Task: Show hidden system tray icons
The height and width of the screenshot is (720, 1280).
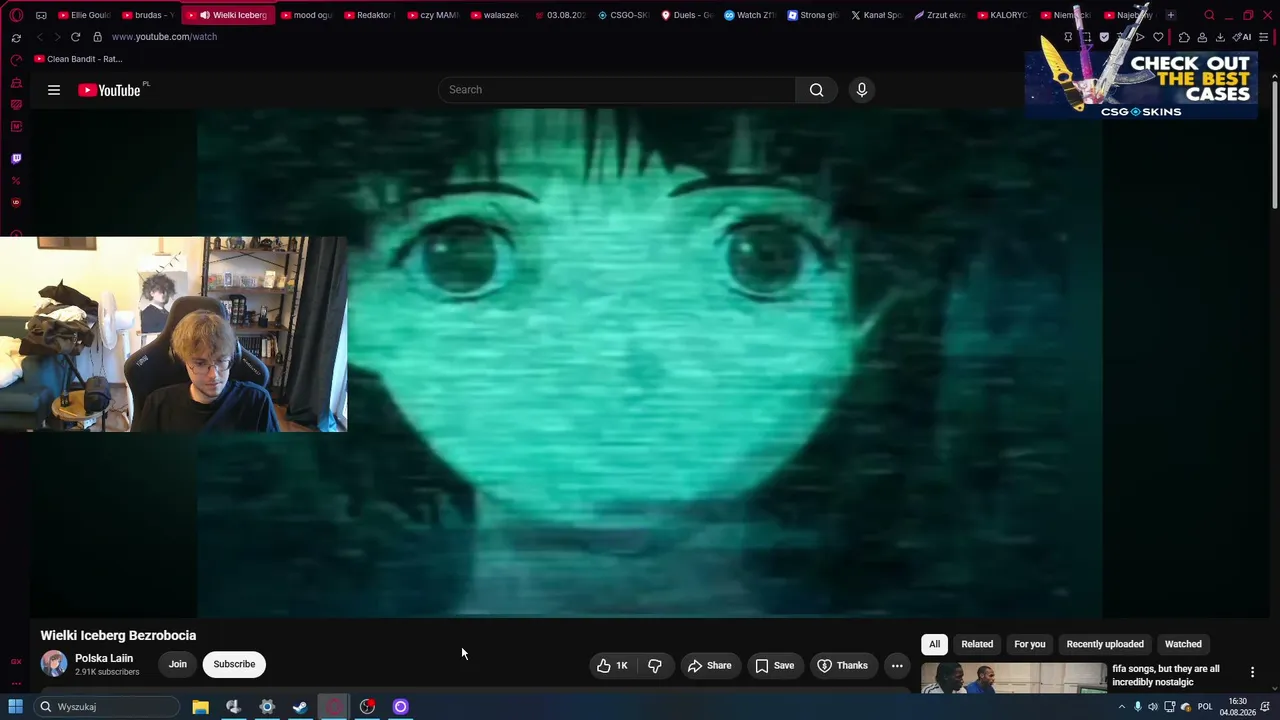Action: click(1122, 707)
